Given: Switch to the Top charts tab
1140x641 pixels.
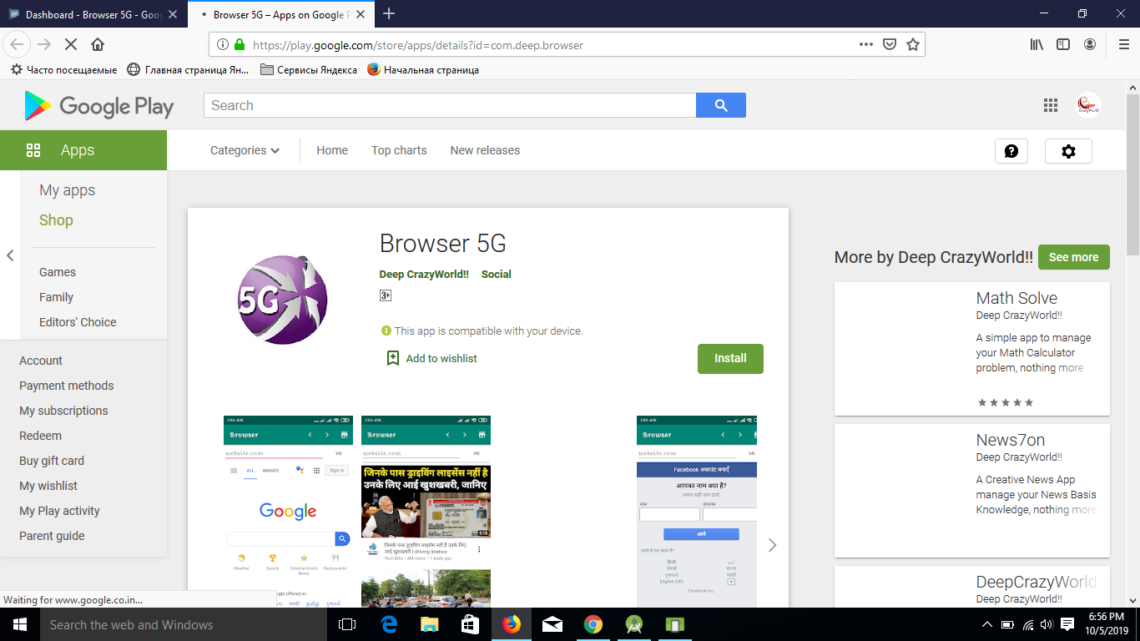Looking at the screenshot, I should [x=398, y=150].
